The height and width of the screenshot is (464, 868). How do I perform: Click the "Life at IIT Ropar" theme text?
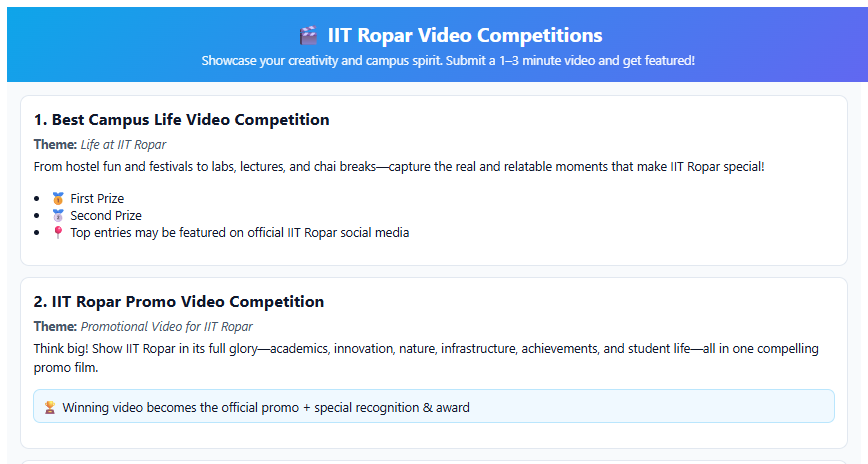click(123, 145)
